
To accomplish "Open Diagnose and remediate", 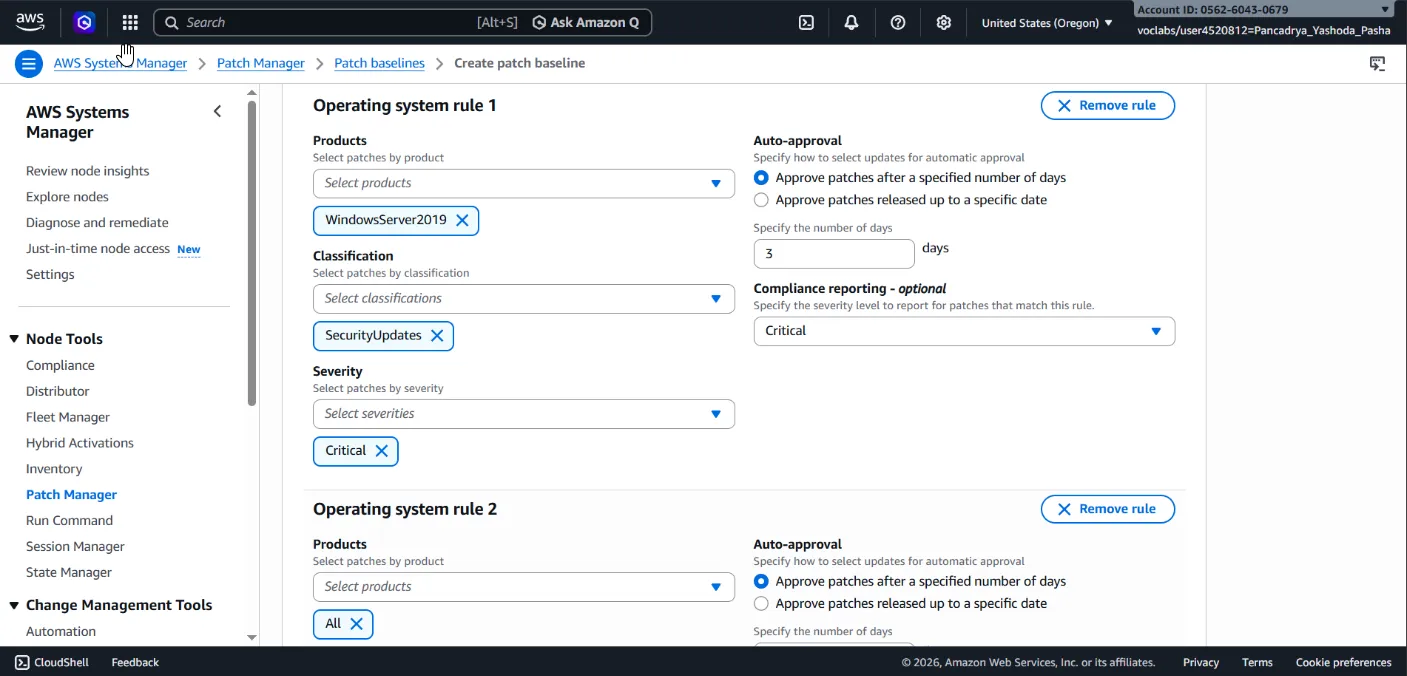I will click(97, 223).
